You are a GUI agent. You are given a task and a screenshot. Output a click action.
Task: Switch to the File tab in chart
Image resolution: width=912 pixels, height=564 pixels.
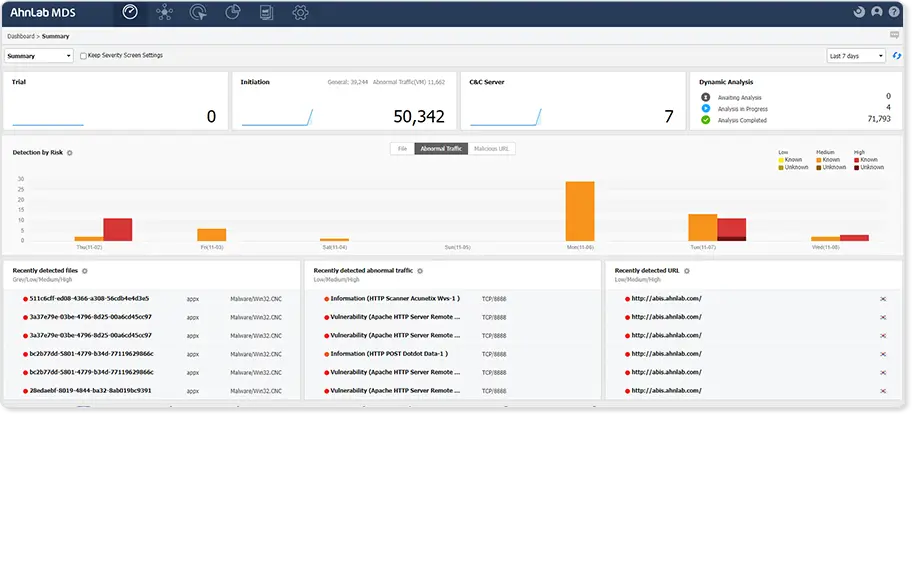pos(402,149)
